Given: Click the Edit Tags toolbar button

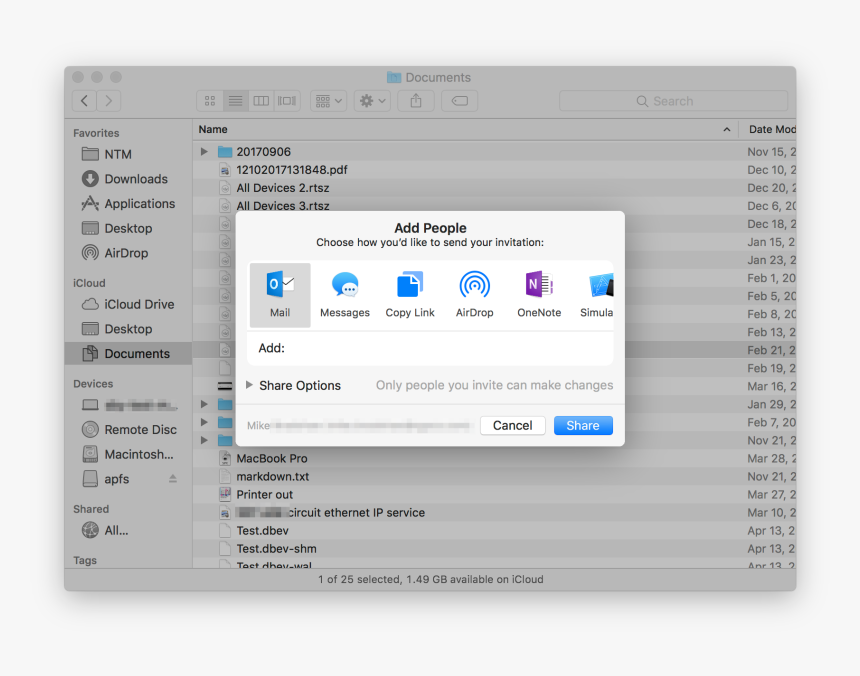Looking at the screenshot, I should click(460, 101).
